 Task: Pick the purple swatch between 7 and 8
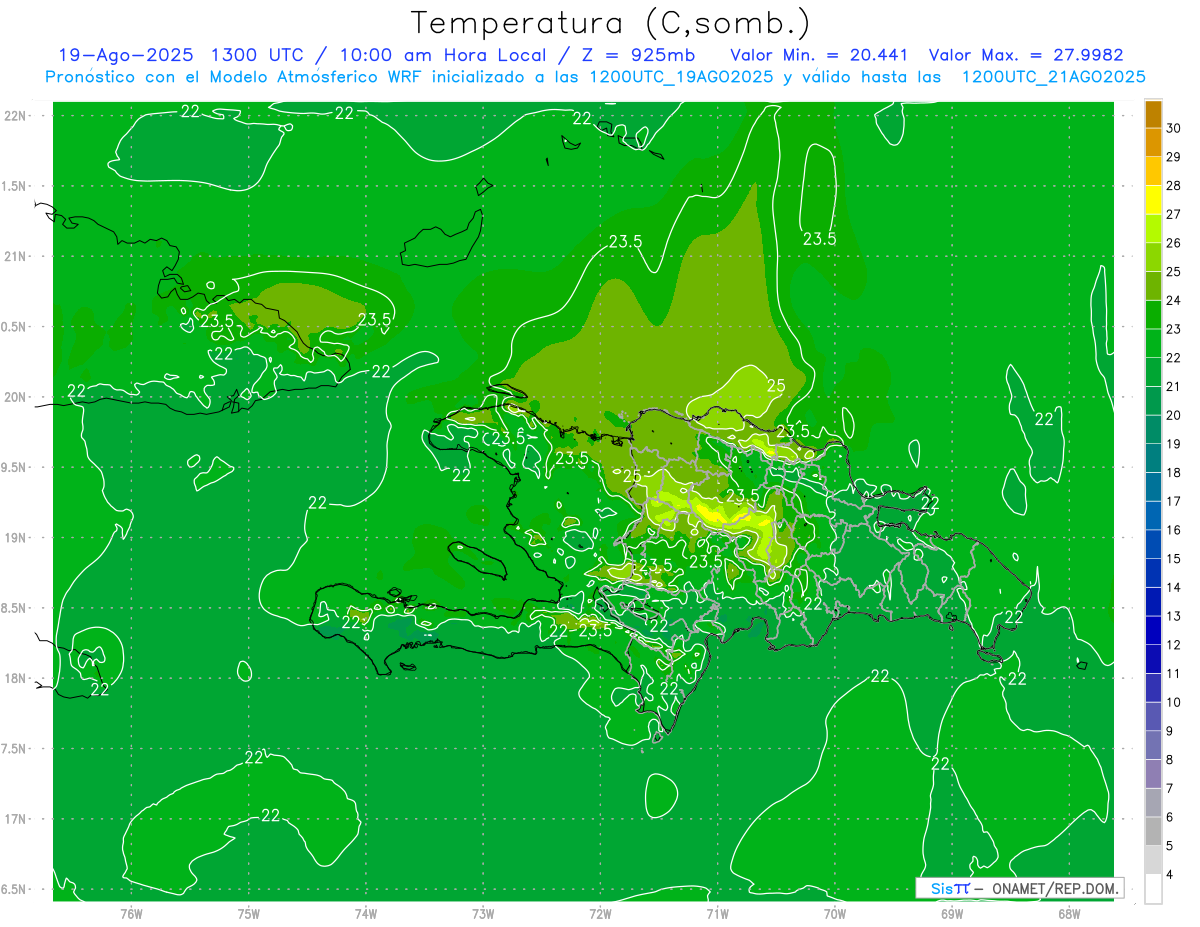(1153, 774)
